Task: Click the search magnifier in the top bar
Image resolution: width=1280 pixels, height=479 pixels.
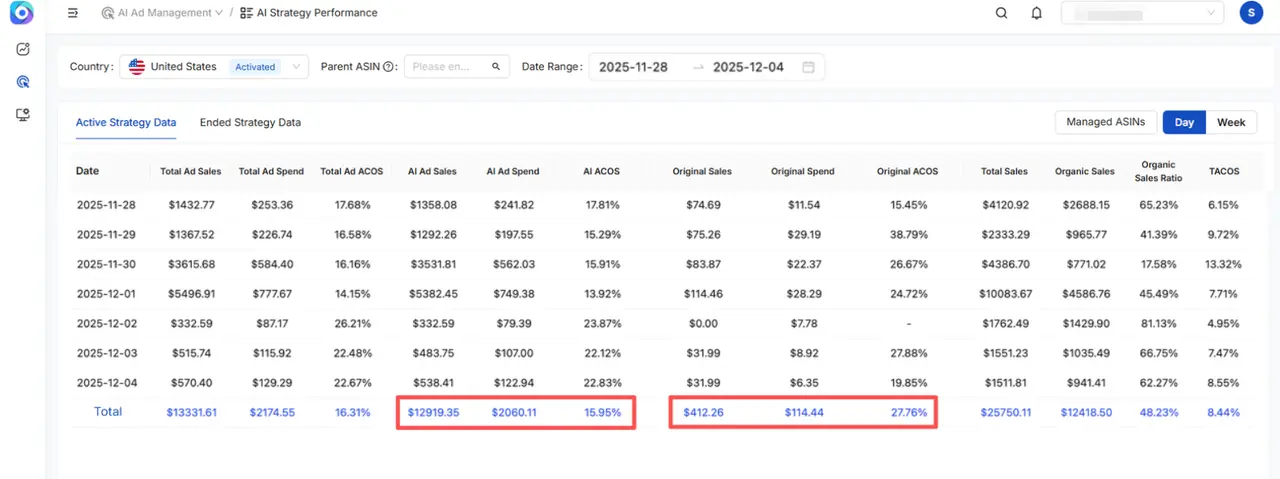Action: pos(1001,13)
